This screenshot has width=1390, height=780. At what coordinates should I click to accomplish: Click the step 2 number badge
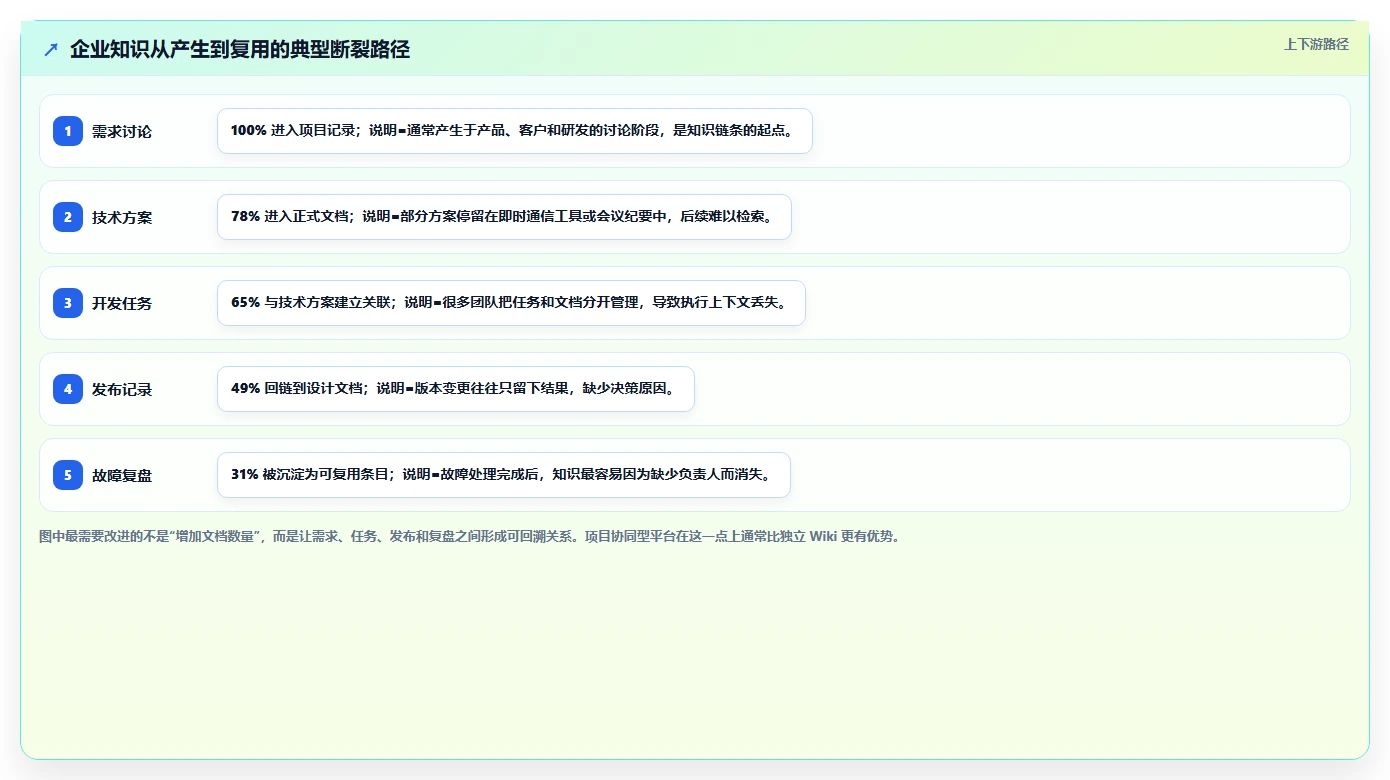(x=68, y=217)
